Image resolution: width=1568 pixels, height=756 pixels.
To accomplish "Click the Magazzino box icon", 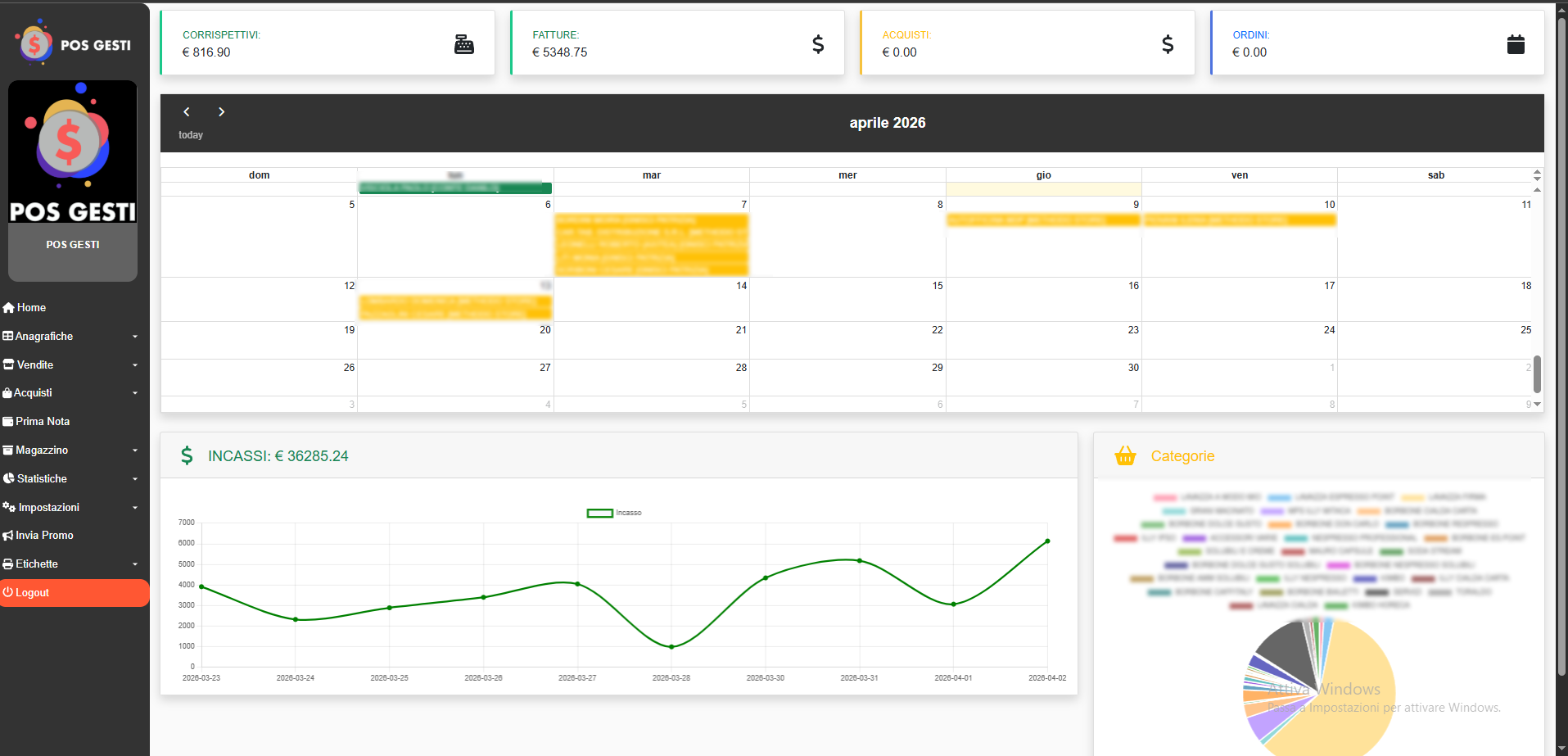I will point(8,450).
